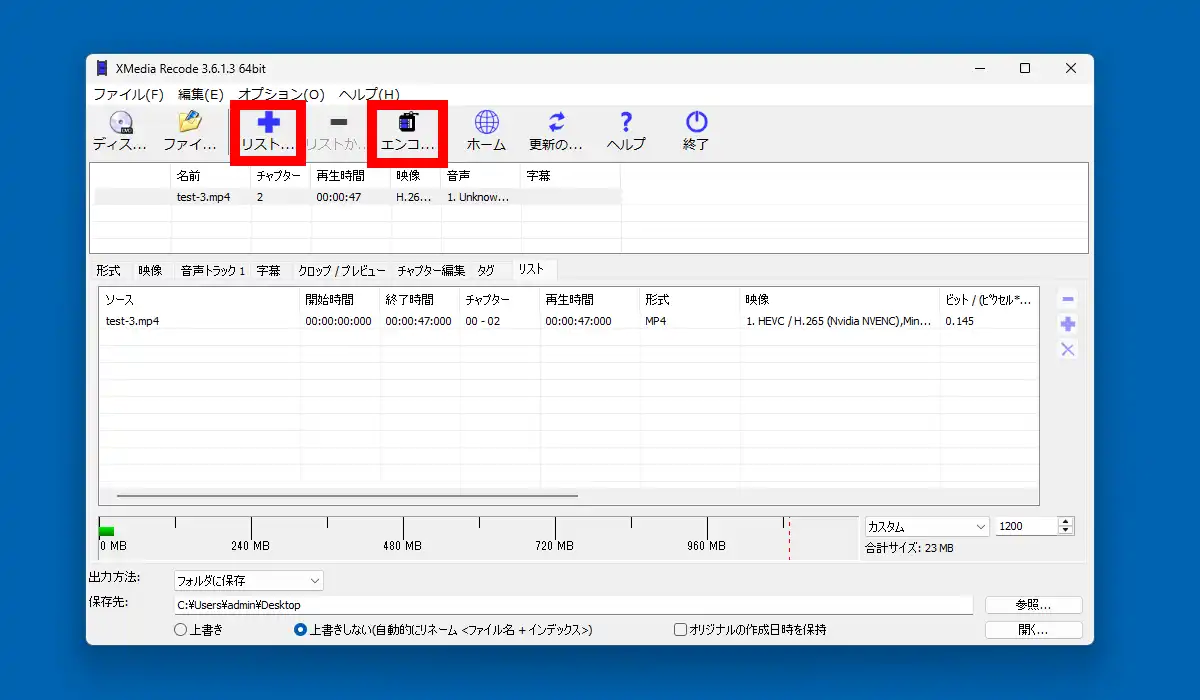
Task: Click the job list horizontal scrollbar
Action: coord(347,495)
